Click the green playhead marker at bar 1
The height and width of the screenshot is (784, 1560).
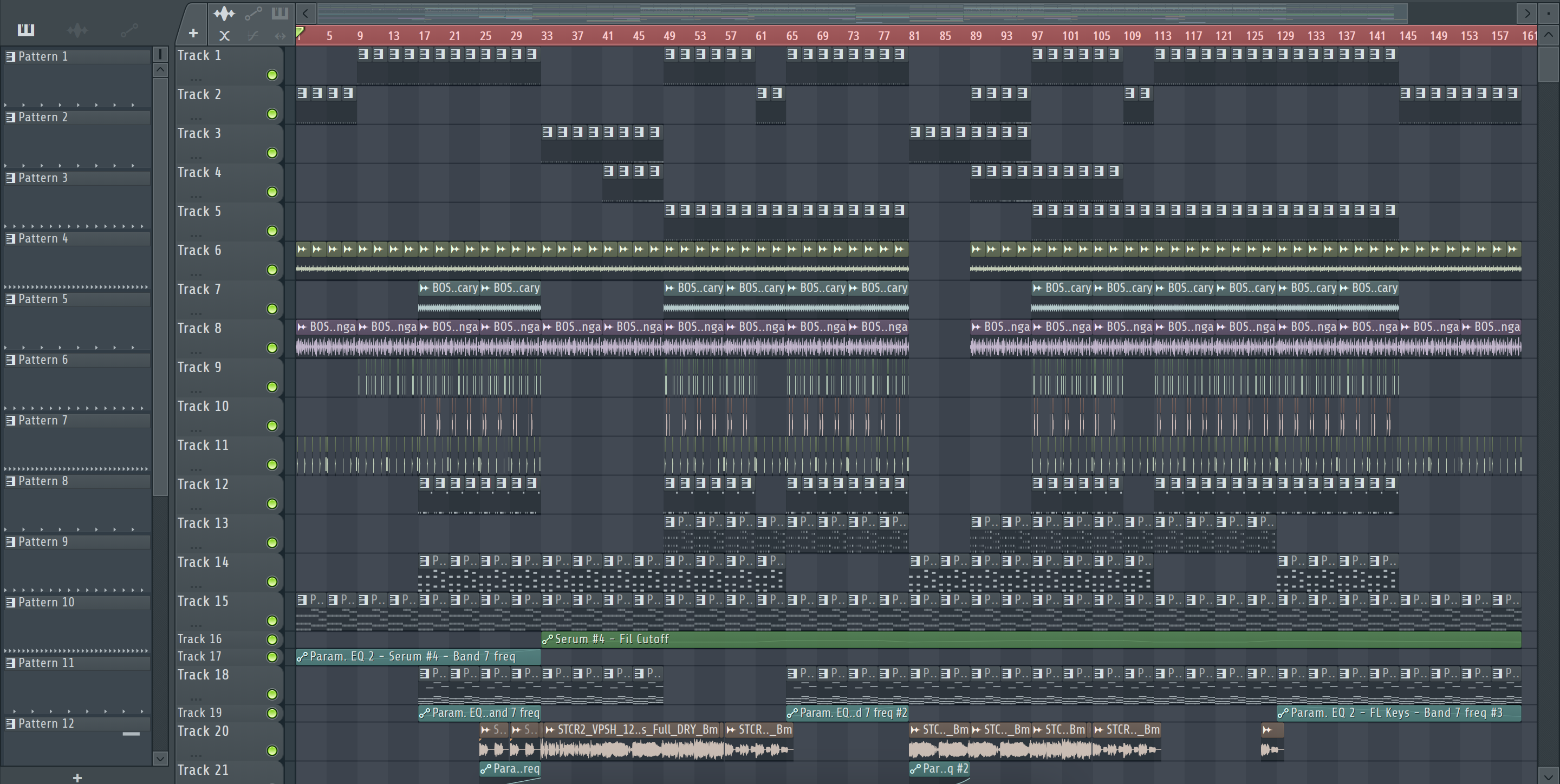300,32
